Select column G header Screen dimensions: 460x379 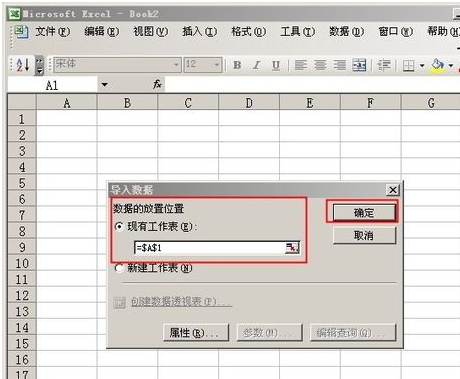[x=431, y=103]
